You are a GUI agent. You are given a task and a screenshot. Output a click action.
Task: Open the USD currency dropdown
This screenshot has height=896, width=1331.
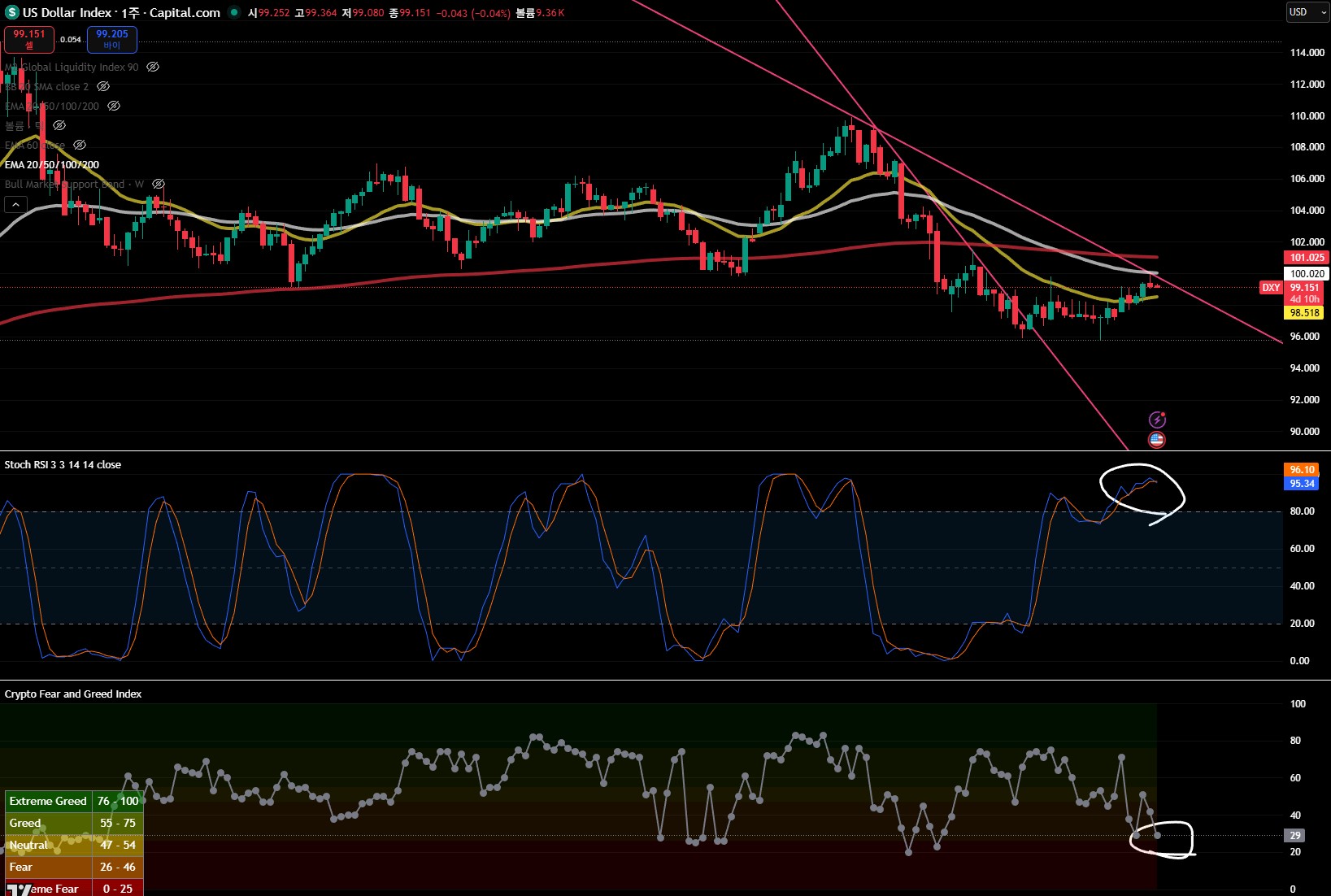click(1307, 12)
